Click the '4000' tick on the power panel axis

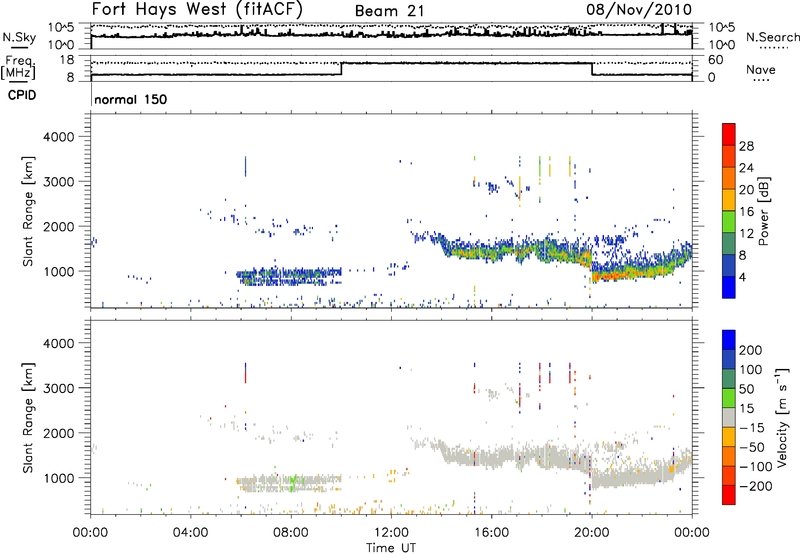[58, 137]
